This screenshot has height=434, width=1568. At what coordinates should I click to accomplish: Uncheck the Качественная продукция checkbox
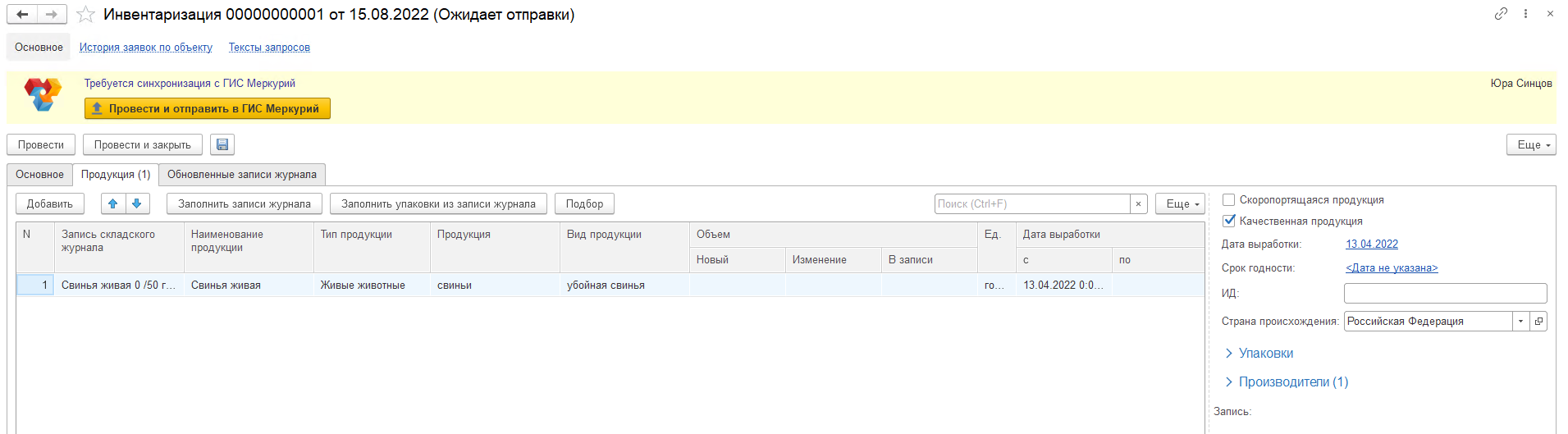(x=1228, y=221)
